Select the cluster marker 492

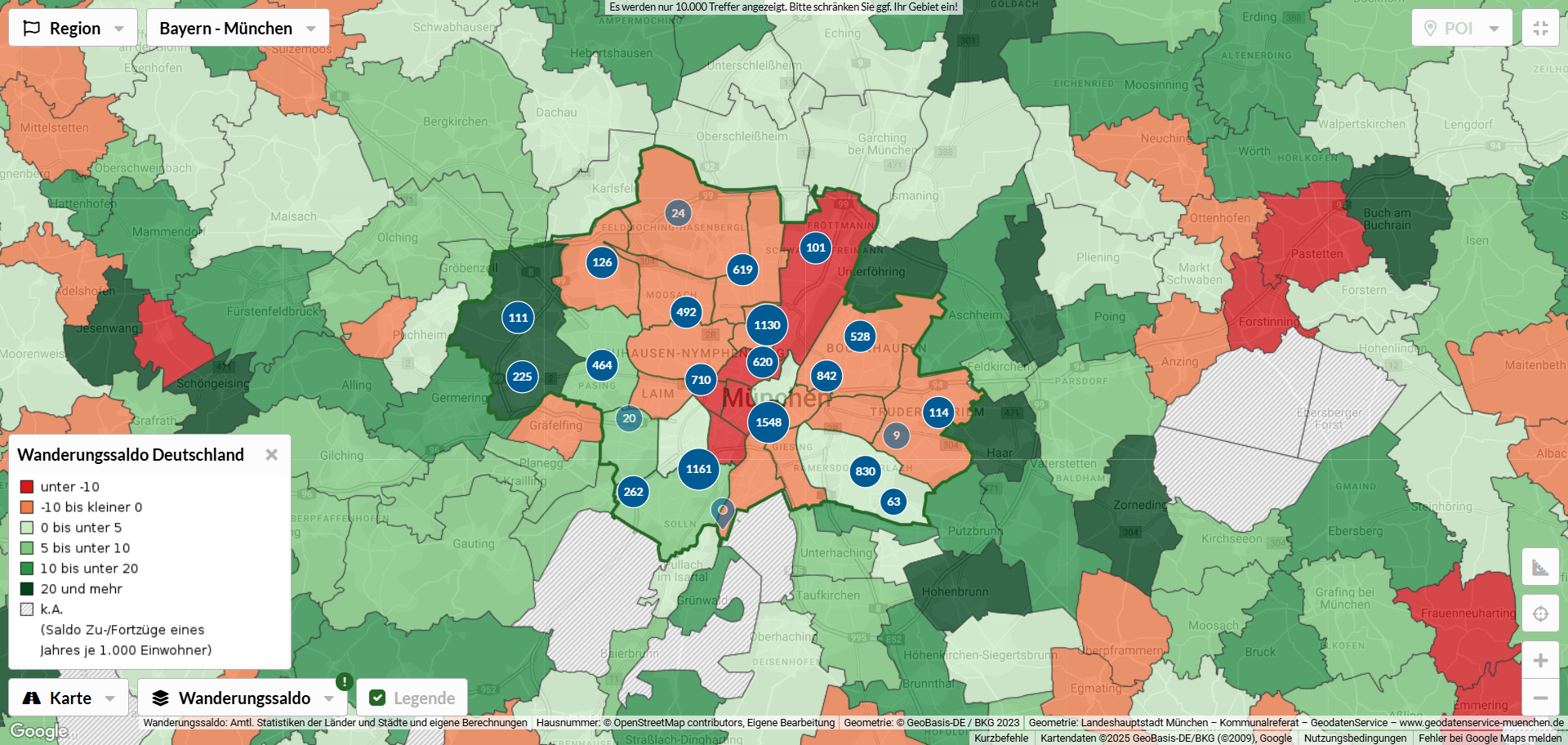point(686,312)
